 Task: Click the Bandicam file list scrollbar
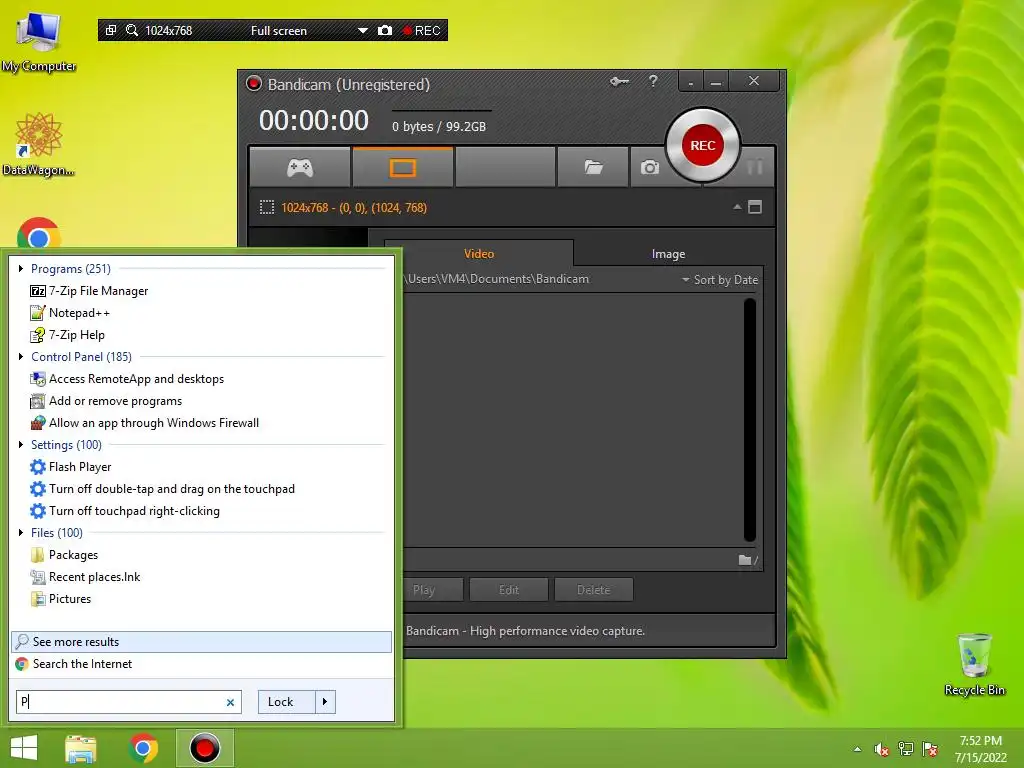[x=750, y=420]
